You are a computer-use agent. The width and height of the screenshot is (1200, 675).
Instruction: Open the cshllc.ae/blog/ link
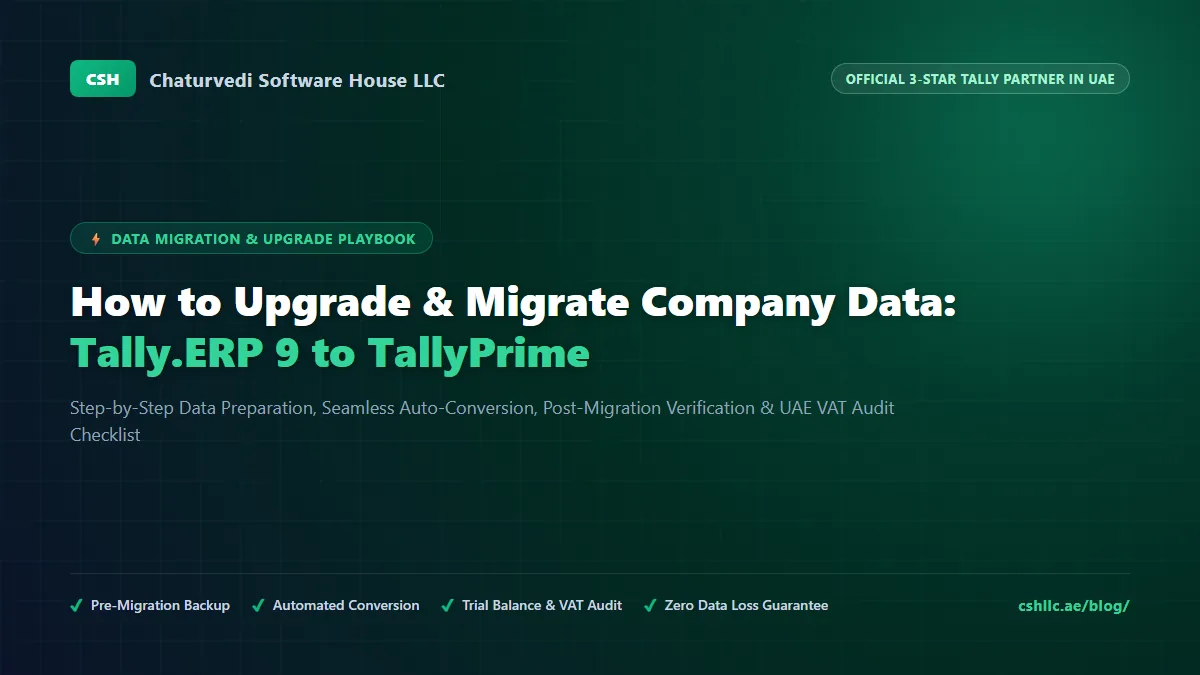pyautogui.click(x=1073, y=605)
